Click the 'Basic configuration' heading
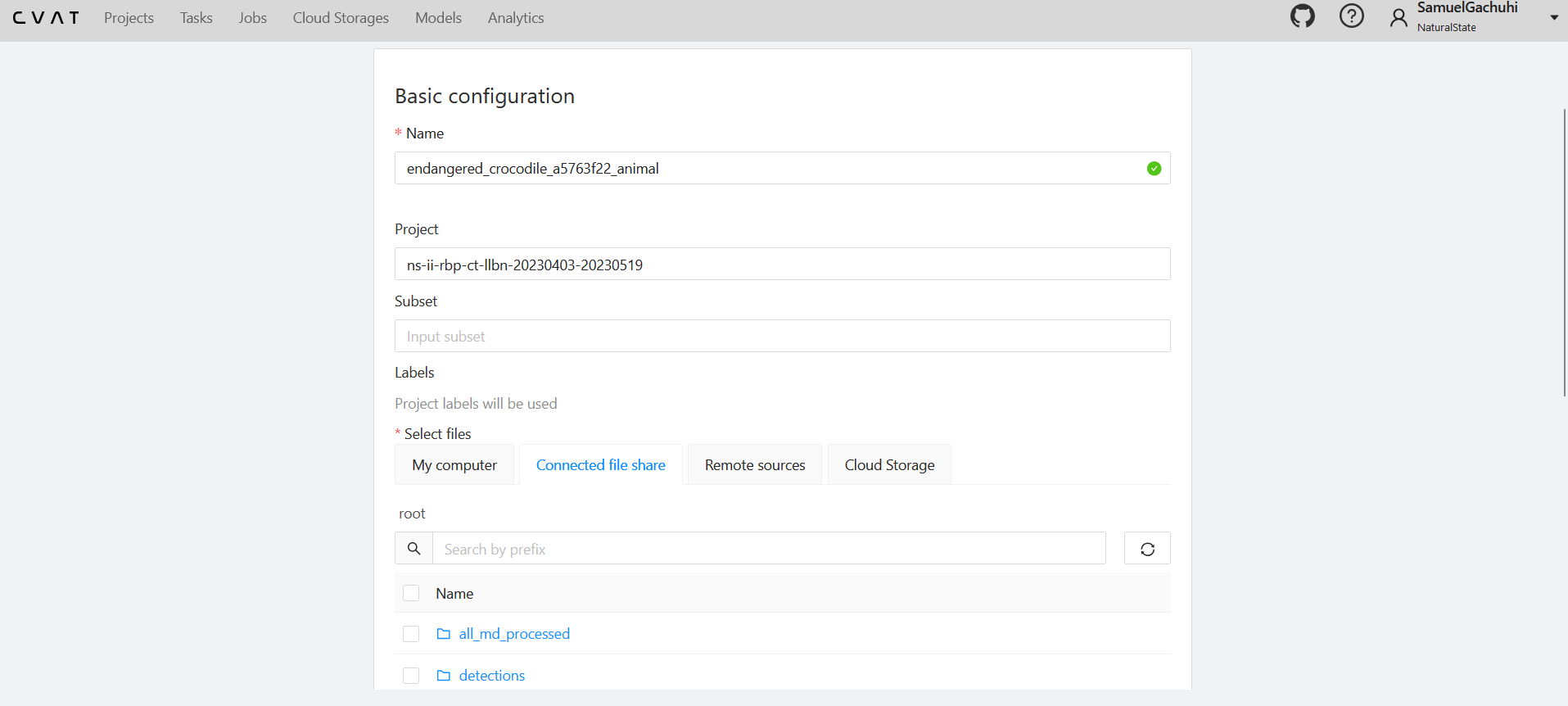Viewport: 1568px width, 706px height. [485, 96]
